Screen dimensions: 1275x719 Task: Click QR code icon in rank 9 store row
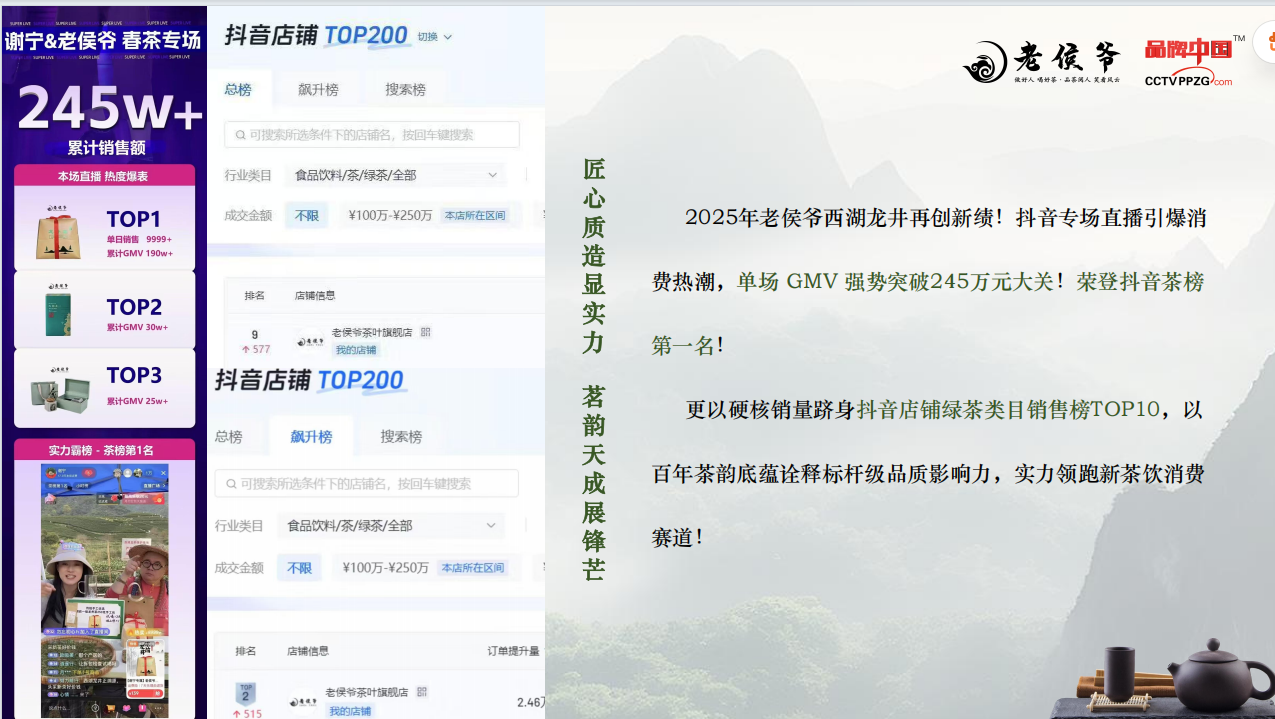[425, 332]
